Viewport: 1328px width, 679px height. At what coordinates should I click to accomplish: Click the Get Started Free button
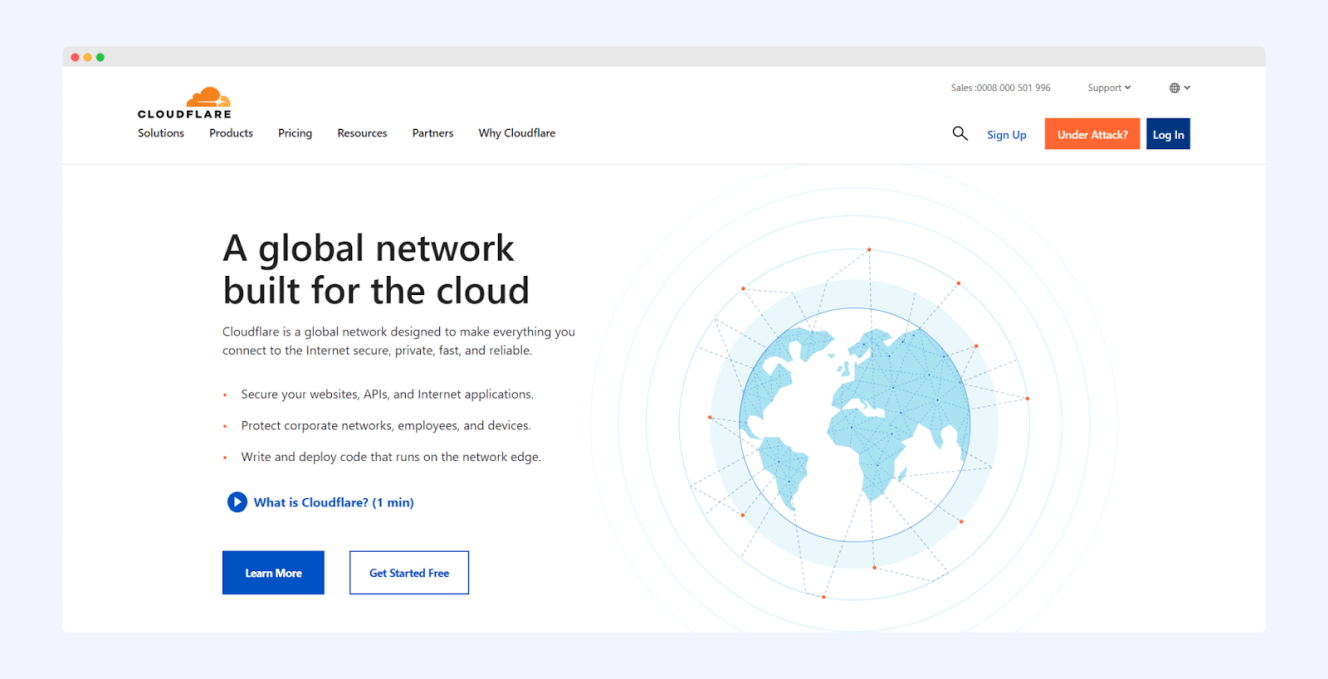[409, 573]
